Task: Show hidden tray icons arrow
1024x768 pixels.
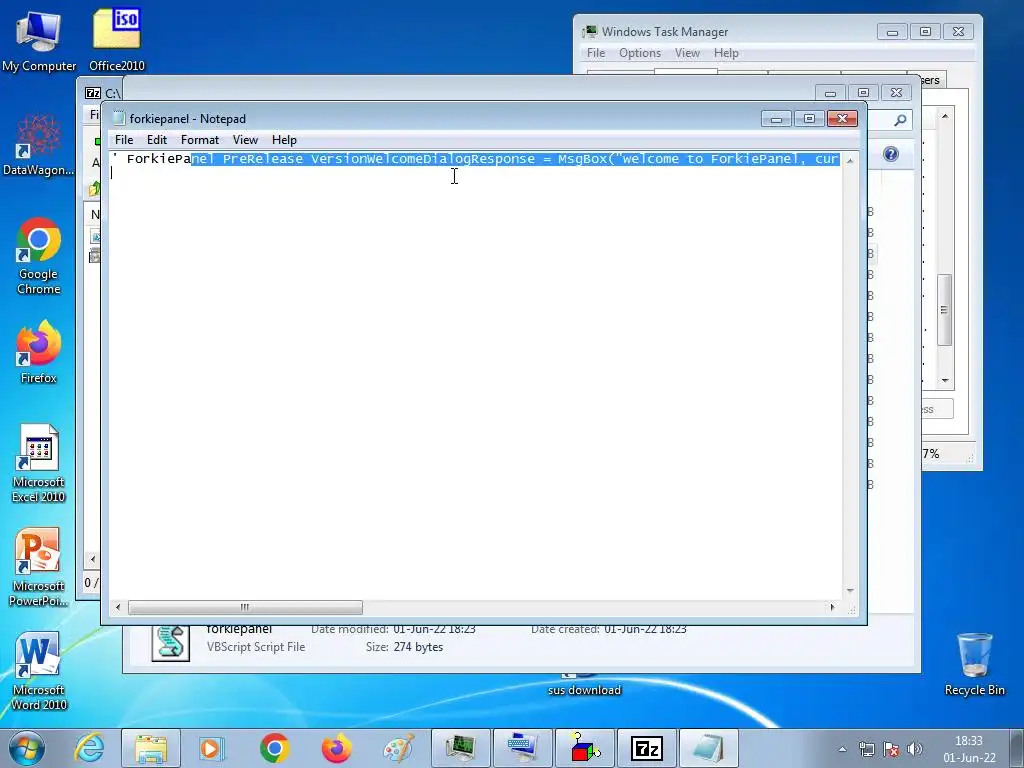Action: (842, 749)
